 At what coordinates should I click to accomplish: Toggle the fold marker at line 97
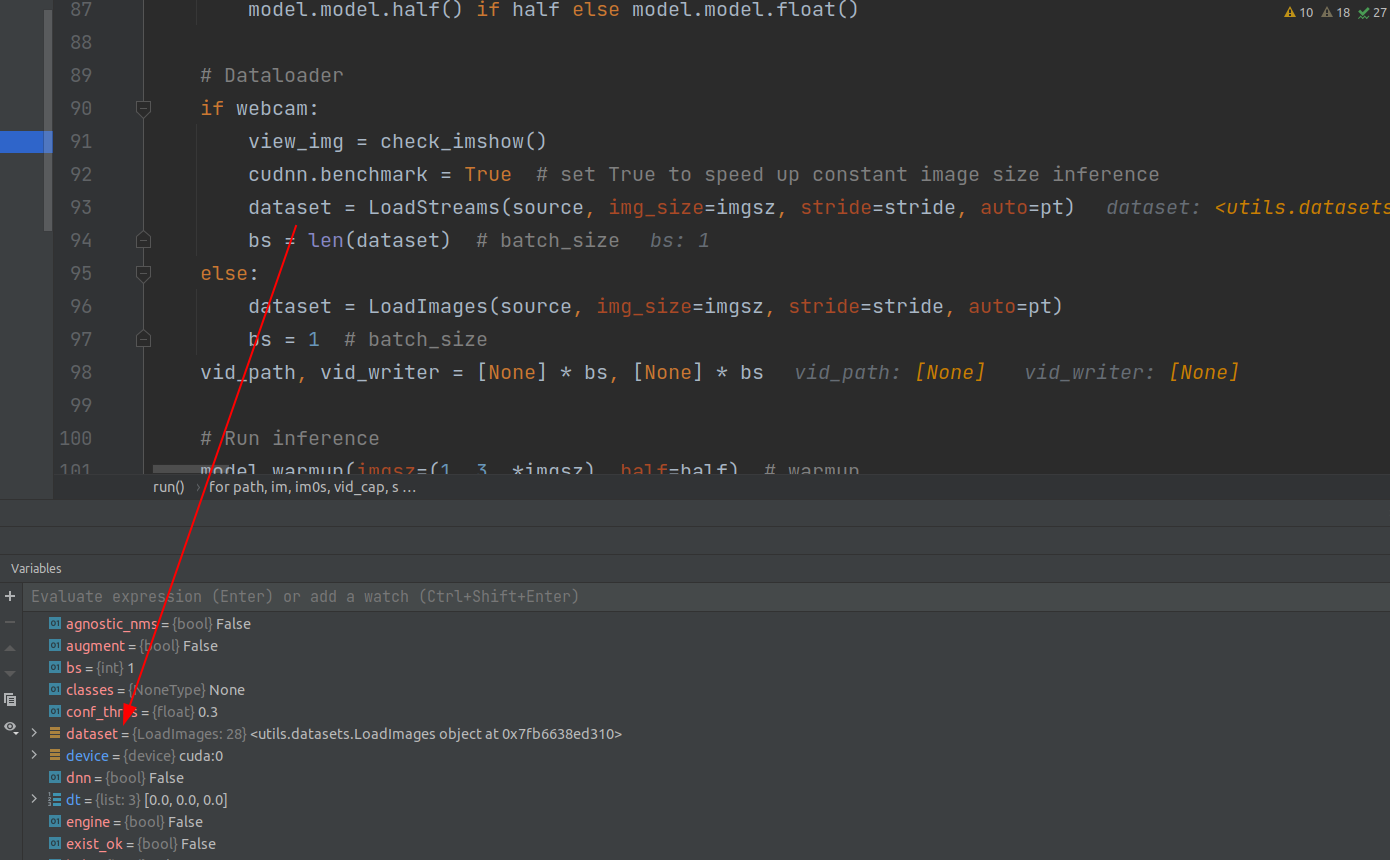coord(143,339)
